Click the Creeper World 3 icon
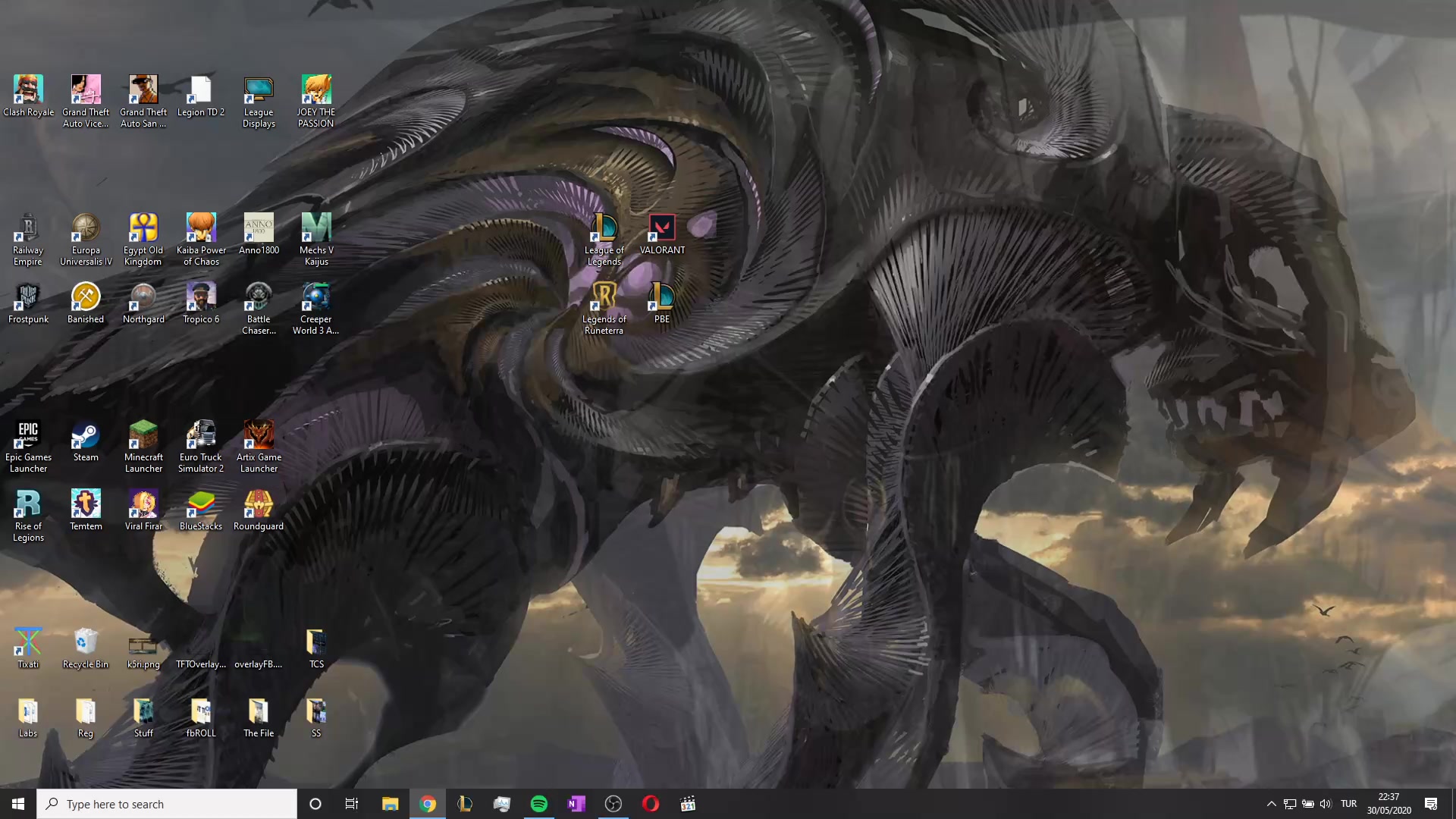 [x=316, y=309]
